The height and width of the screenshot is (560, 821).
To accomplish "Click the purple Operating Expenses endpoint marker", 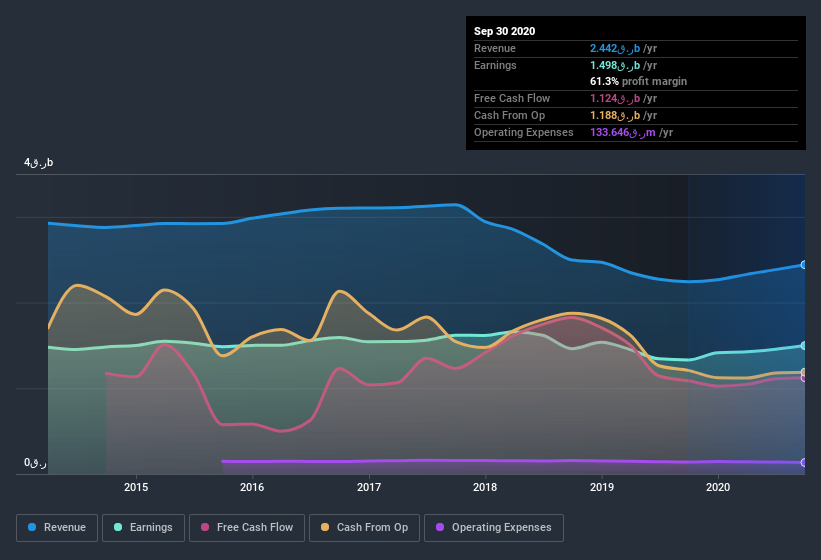I will pos(804,463).
